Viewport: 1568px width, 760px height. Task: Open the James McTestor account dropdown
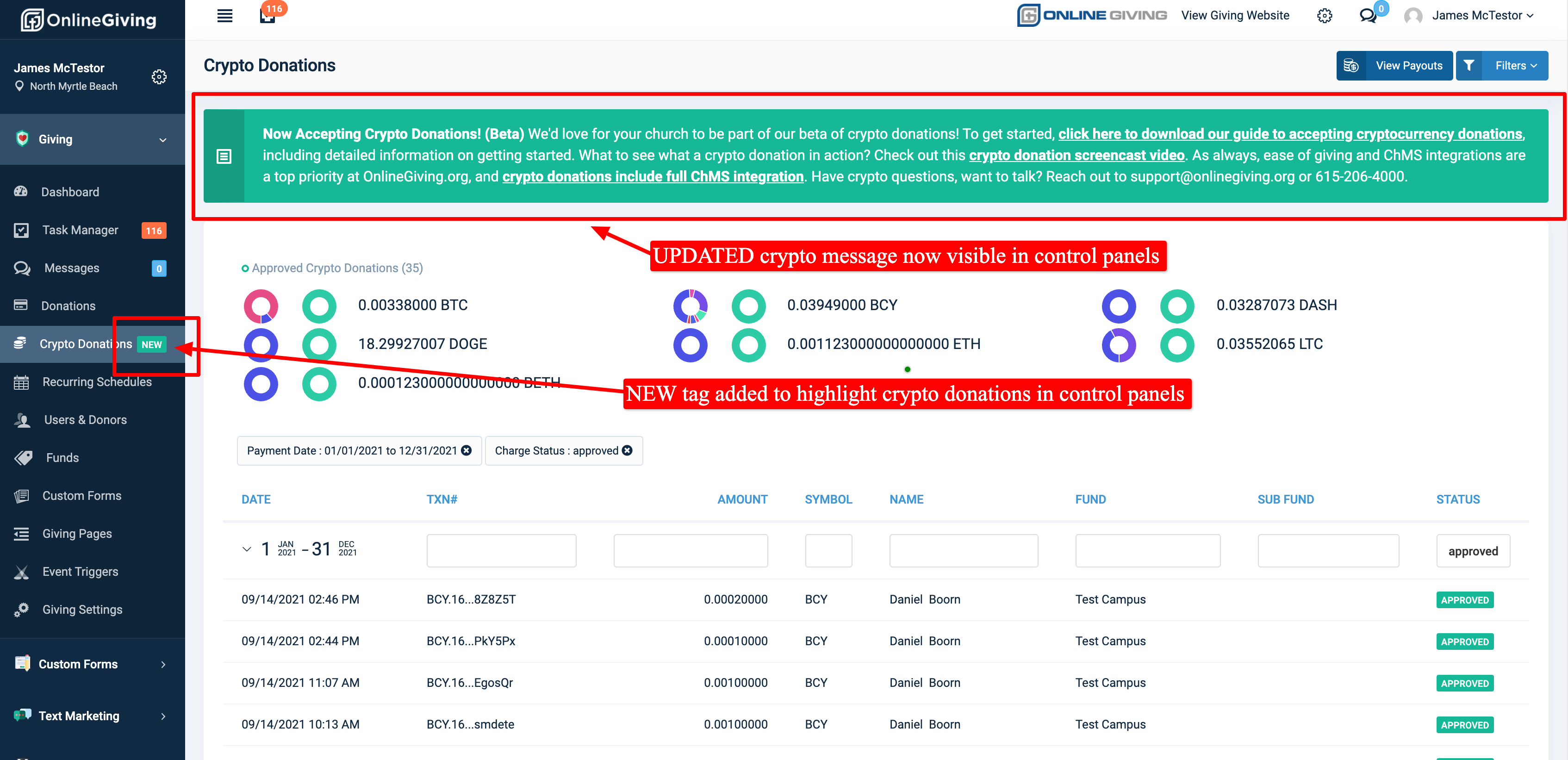(1482, 16)
